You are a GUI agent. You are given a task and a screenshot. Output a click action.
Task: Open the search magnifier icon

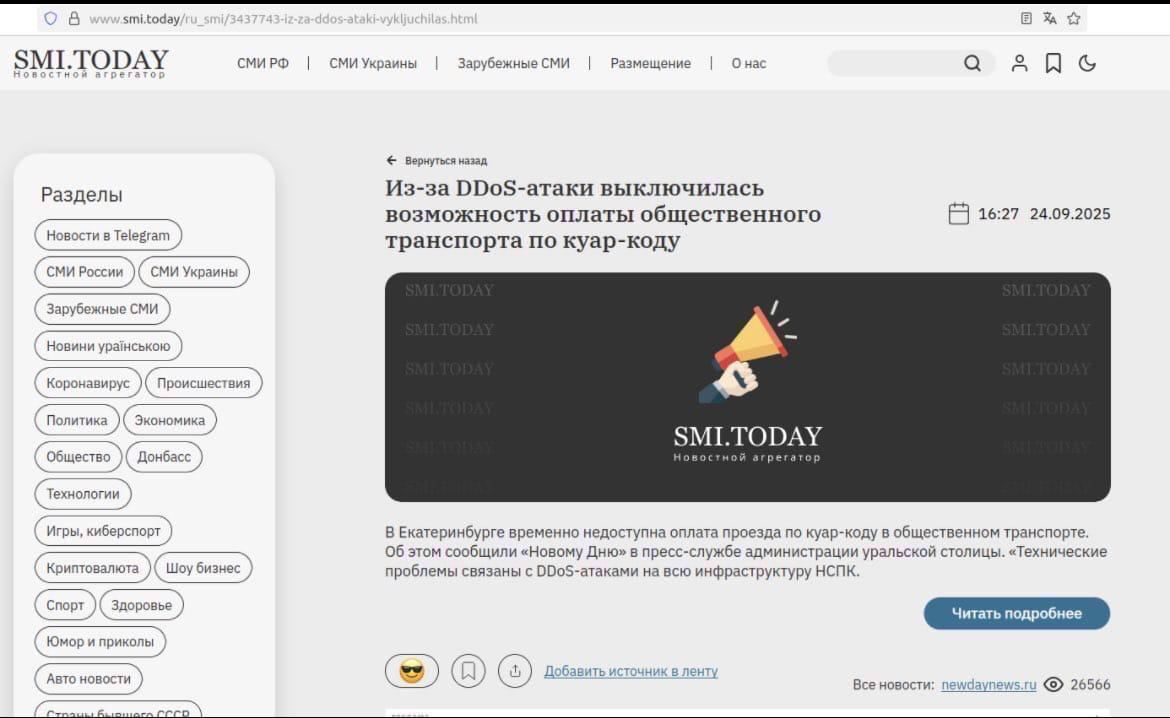click(972, 63)
